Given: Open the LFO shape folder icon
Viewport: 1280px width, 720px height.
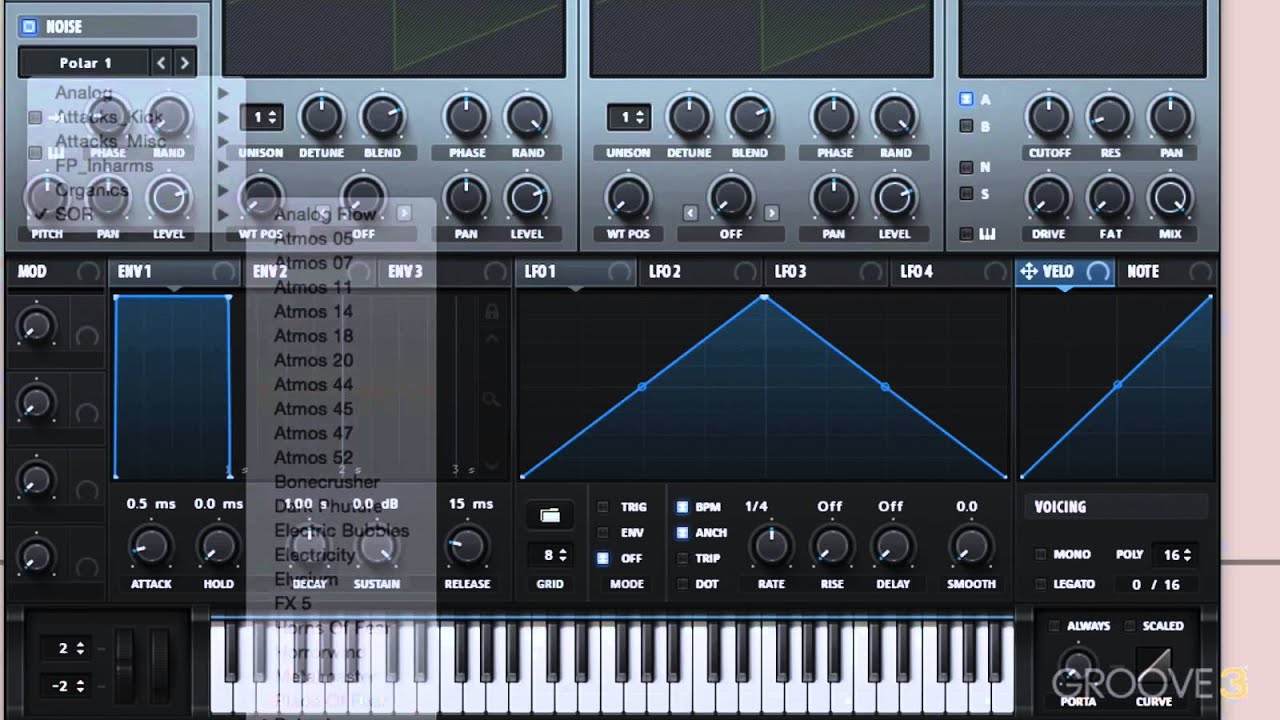Looking at the screenshot, I should tap(550, 515).
